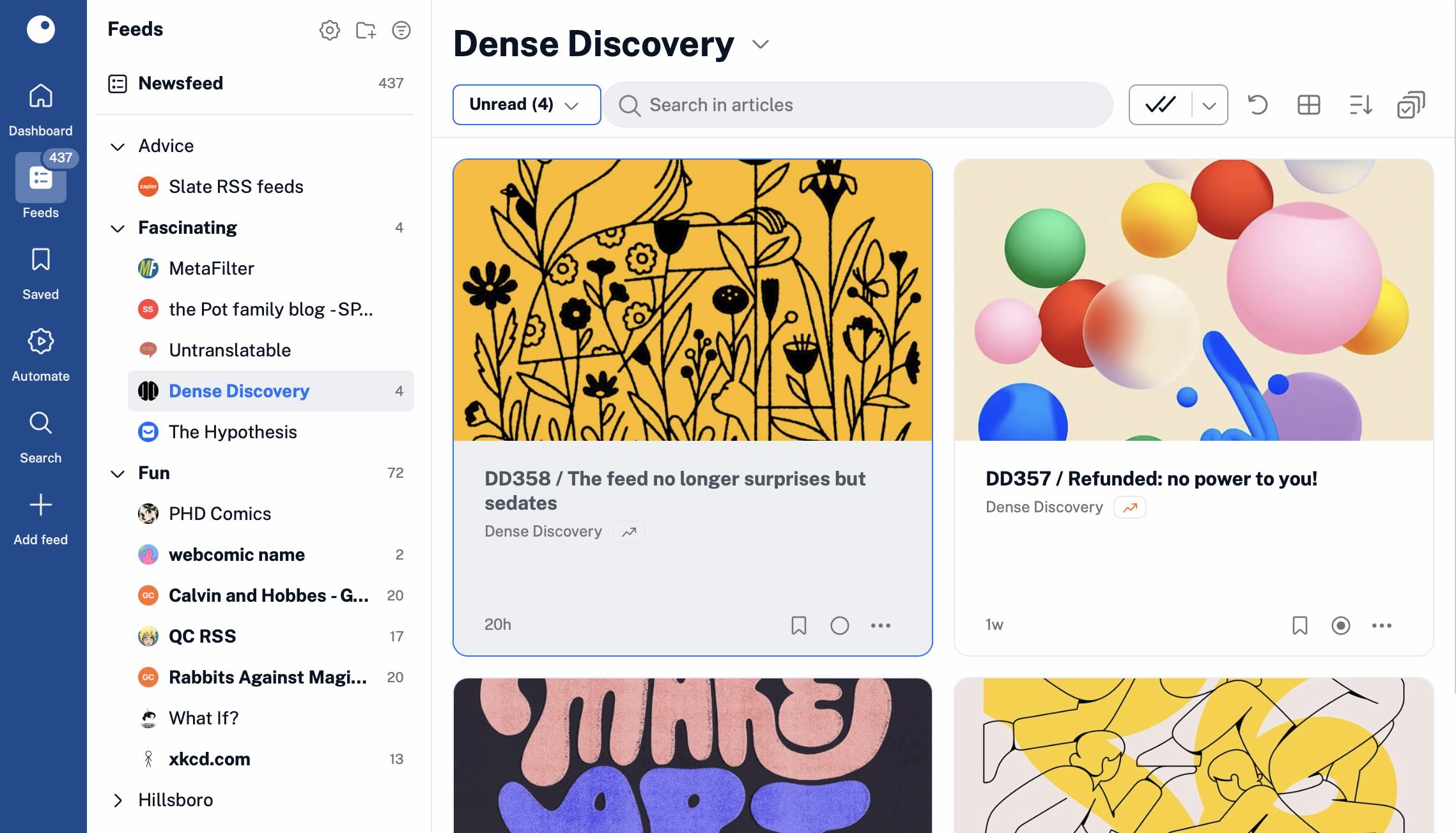Expand the Hillsboro folder
This screenshot has height=833, width=1456.
[x=118, y=800]
